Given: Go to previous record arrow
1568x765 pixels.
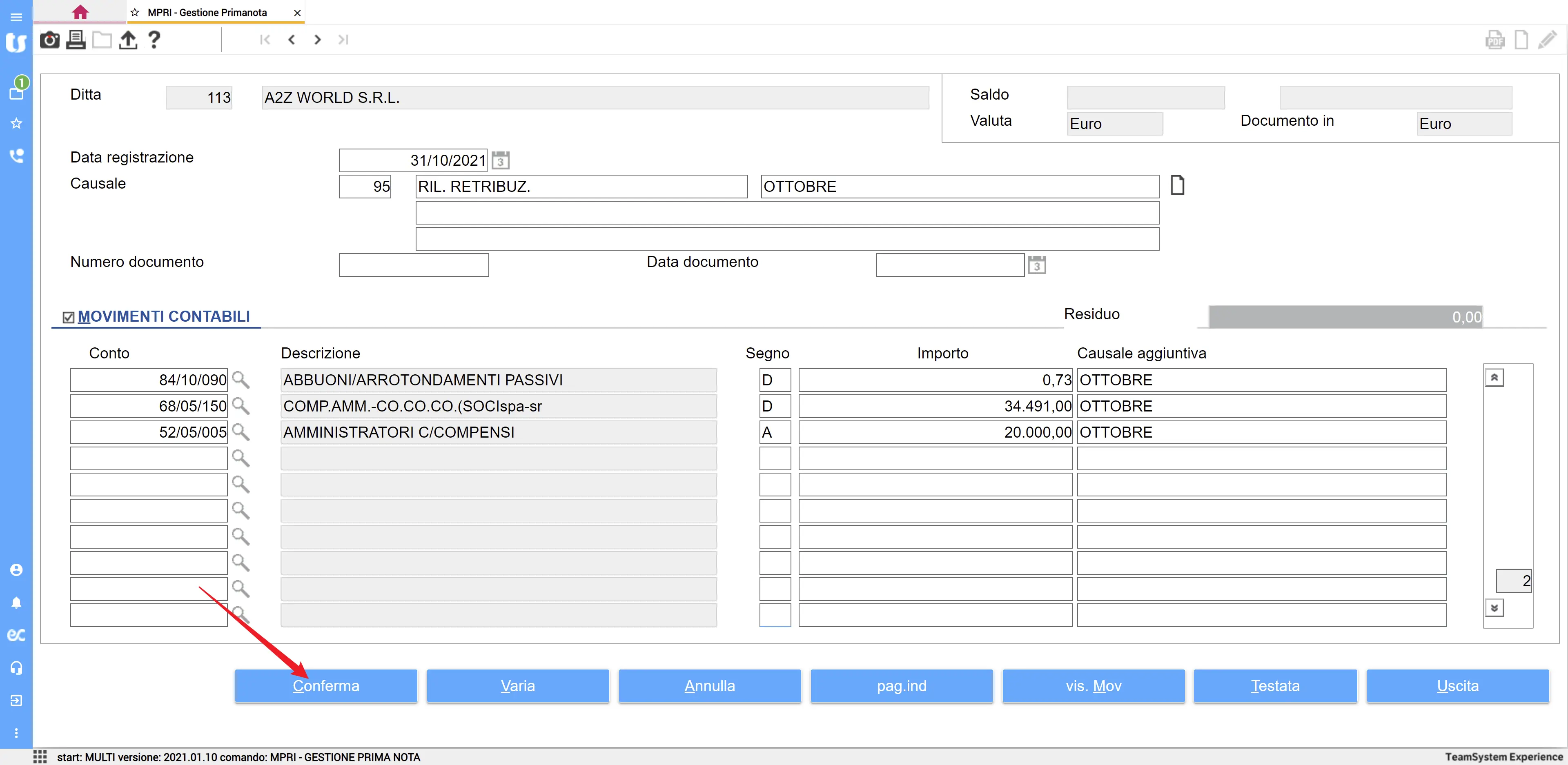Looking at the screenshot, I should [292, 40].
